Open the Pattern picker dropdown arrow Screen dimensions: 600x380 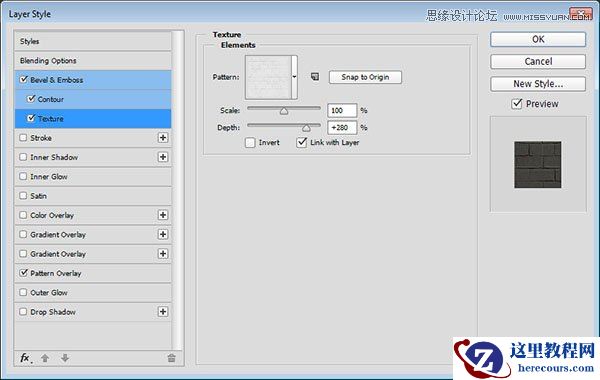click(294, 77)
